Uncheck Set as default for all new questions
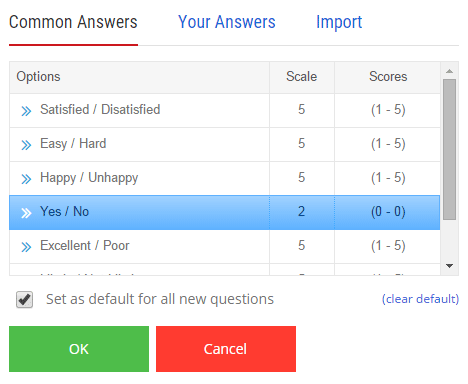Screen dimensions: 468x384 point(24,299)
